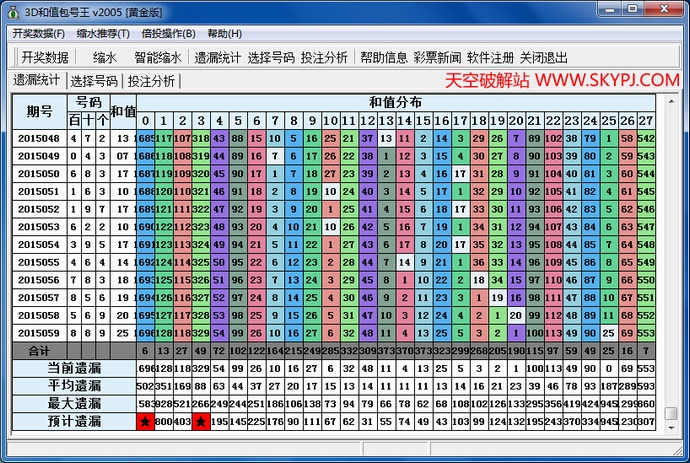Image resolution: width=690 pixels, height=463 pixels.
Task: Open 帮助信息 from the toolbar
Action: click(384, 57)
